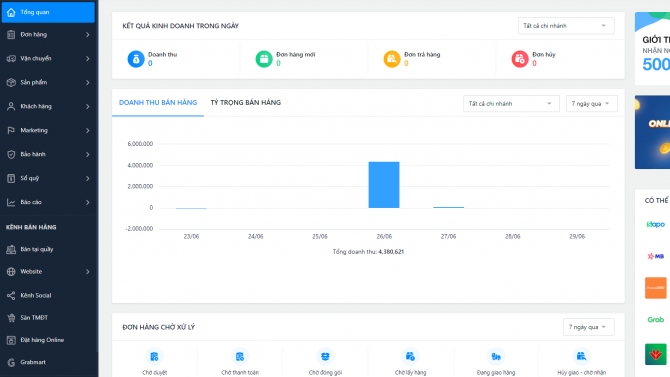Click the Đơn hủy value 0
Screen dimensions: 670x377
pyautogui.click(x=534, y=63)
